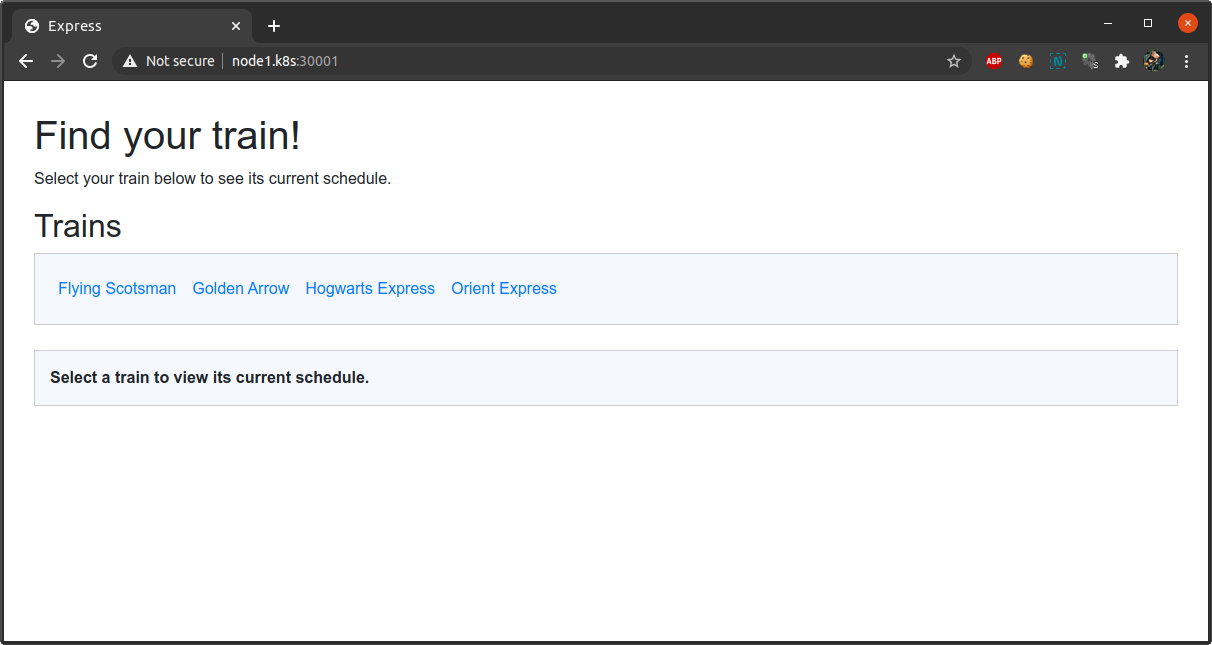Click the Not secure warning icon
1212x645 pixels.
(x=130, y=61)
